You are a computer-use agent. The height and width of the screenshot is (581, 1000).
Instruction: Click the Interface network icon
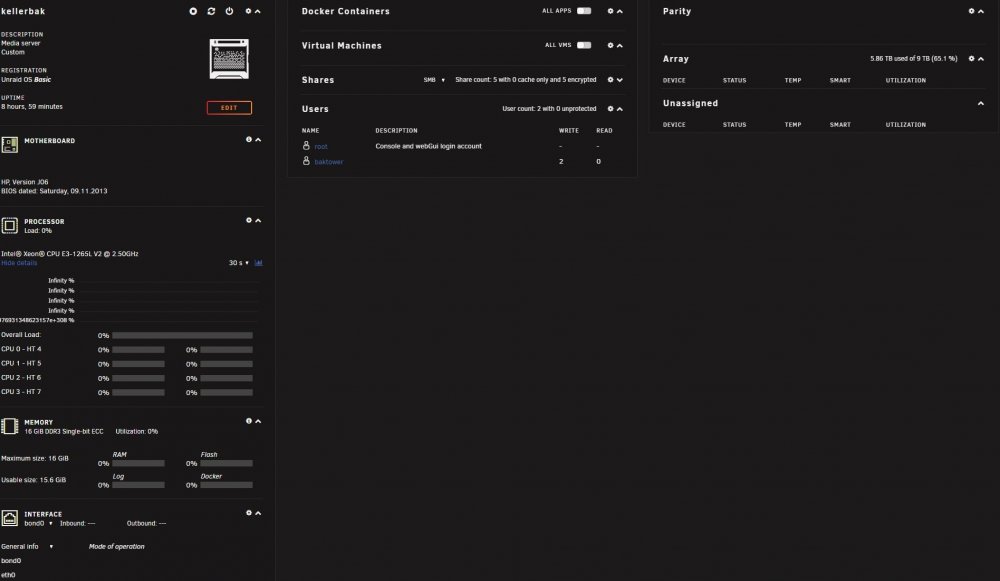point(10,518)
